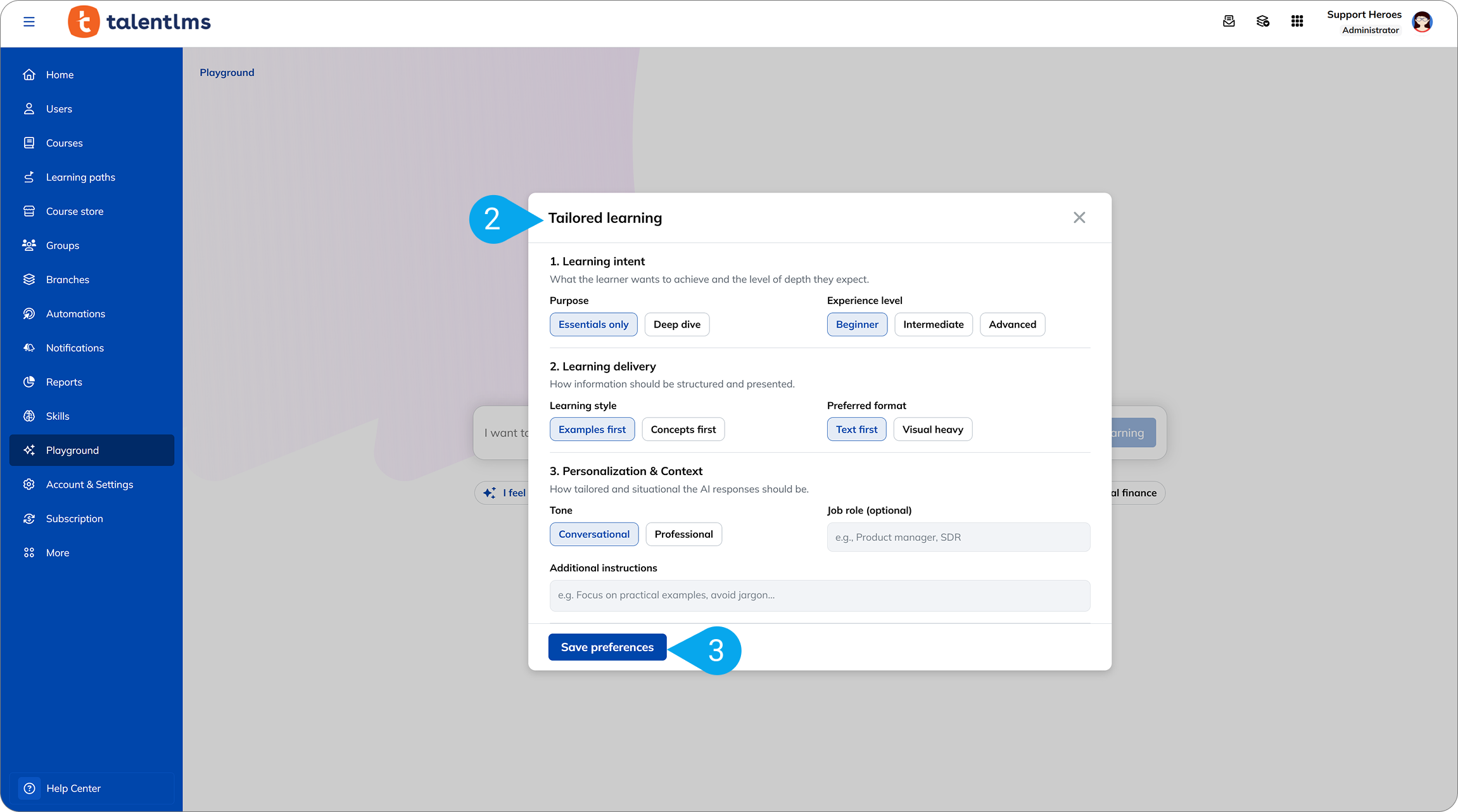Click the Help Center question mark icon
The width and height of the screenshot is (1458, 812).
29,789
